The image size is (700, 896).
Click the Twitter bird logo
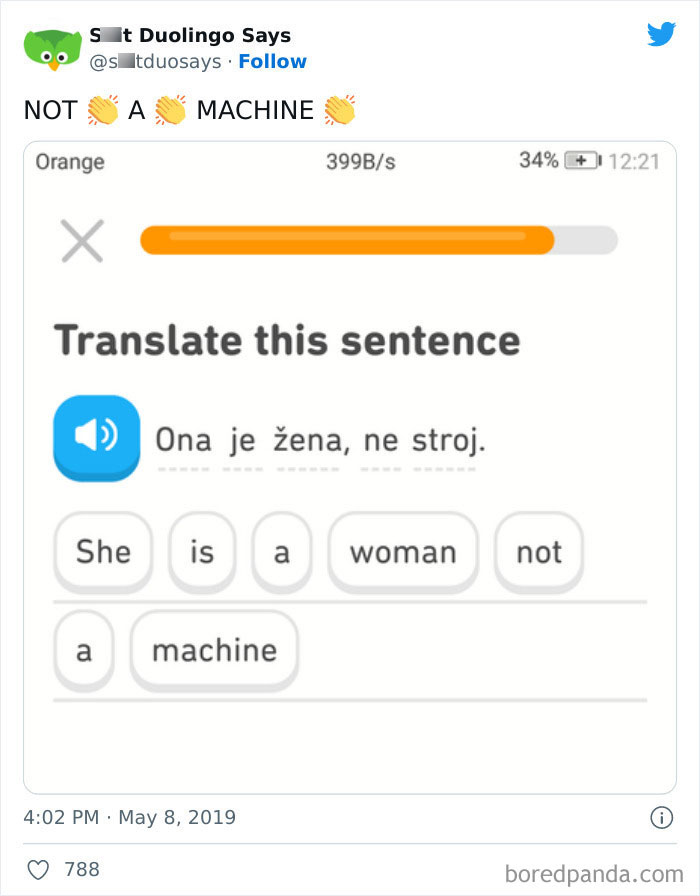662,34
